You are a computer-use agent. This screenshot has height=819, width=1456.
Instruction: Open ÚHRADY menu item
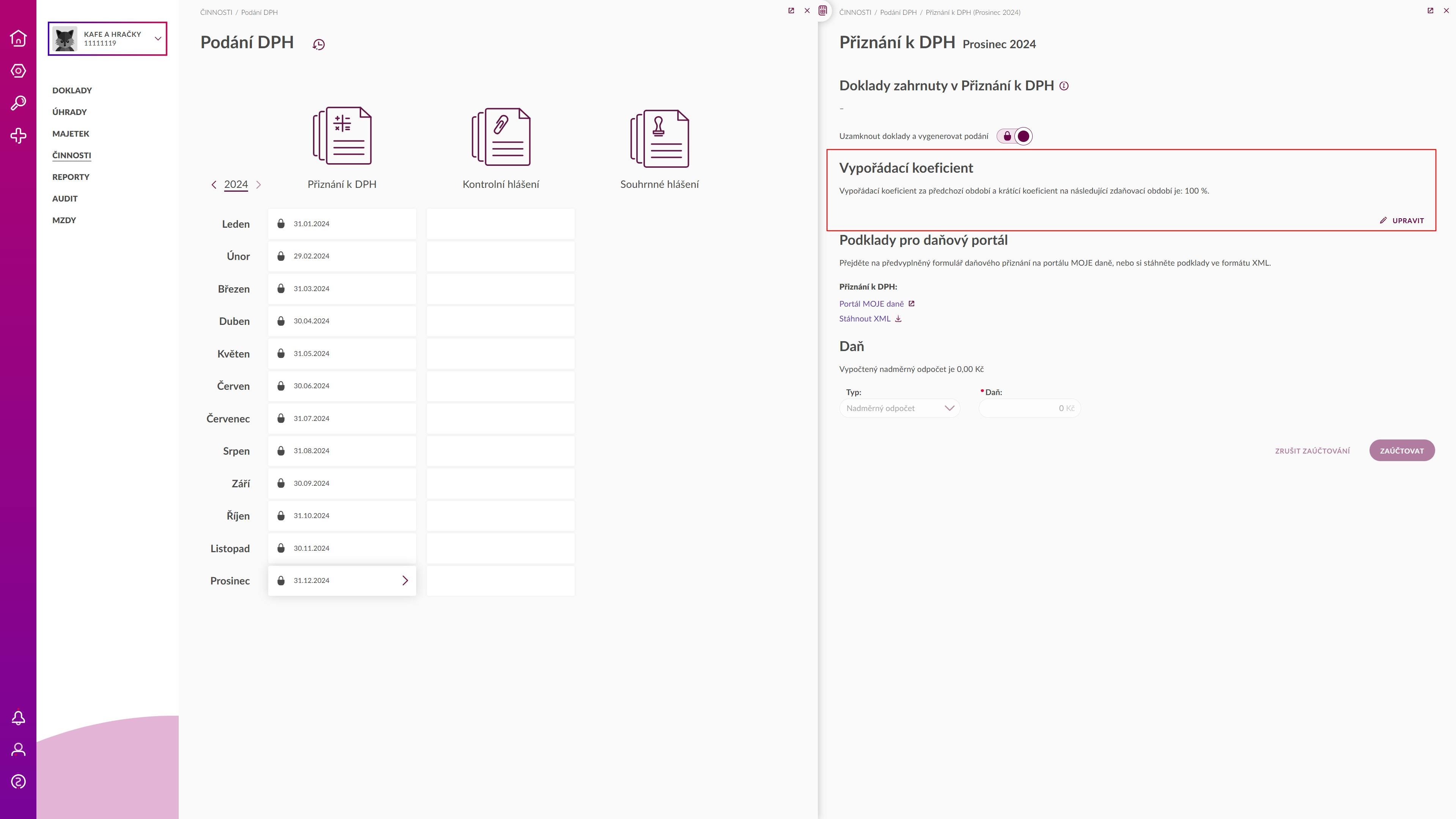click(69, 112)
